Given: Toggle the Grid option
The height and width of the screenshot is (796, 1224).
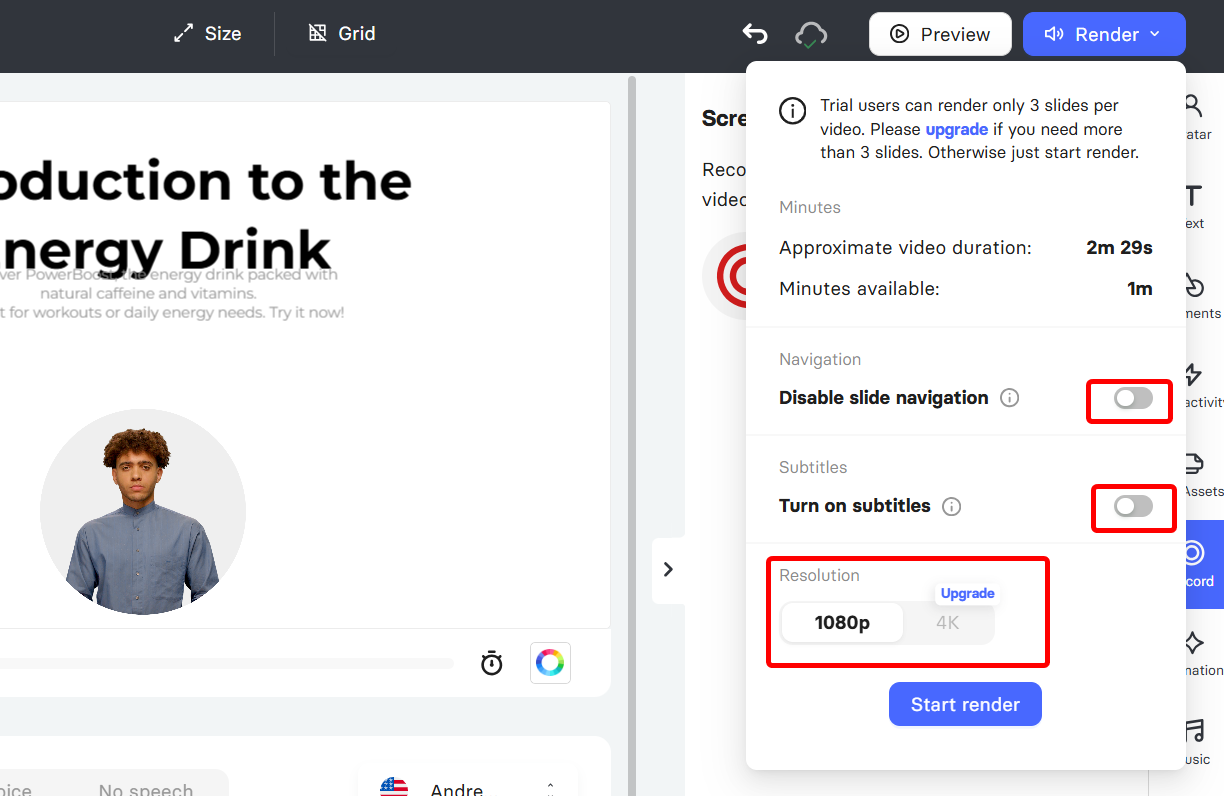Looking at the screenshot, I should [342, 34].
